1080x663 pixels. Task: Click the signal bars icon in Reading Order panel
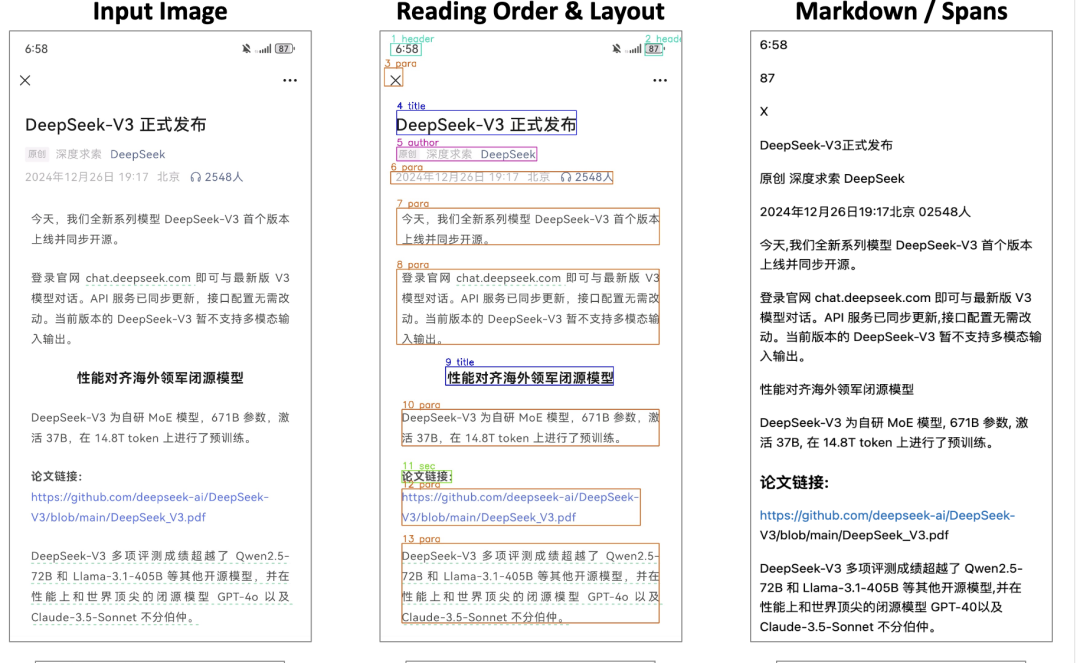pos(633,49)
